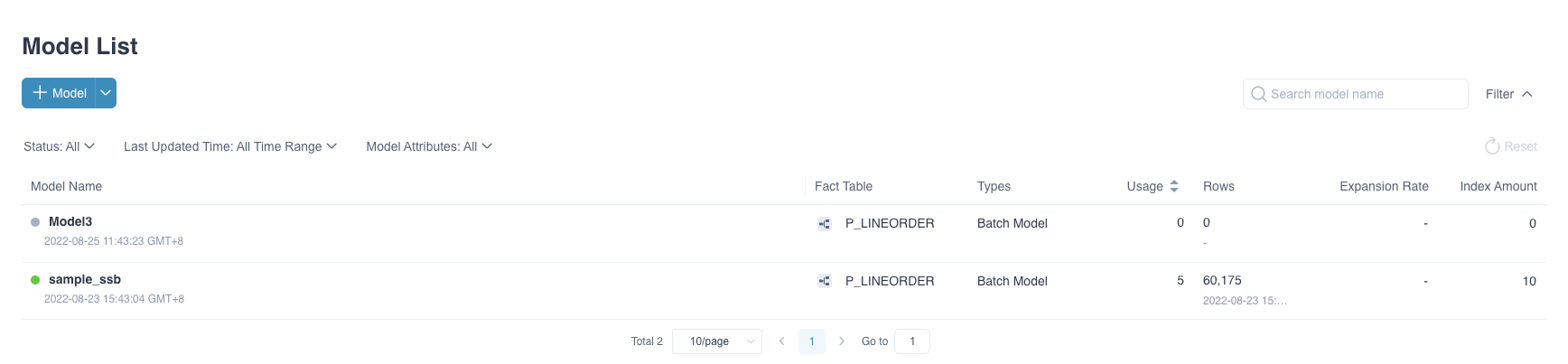Sort models by Usage column arrows
The width and height of the screenshot is (1568, 364).
[1174, 186]
